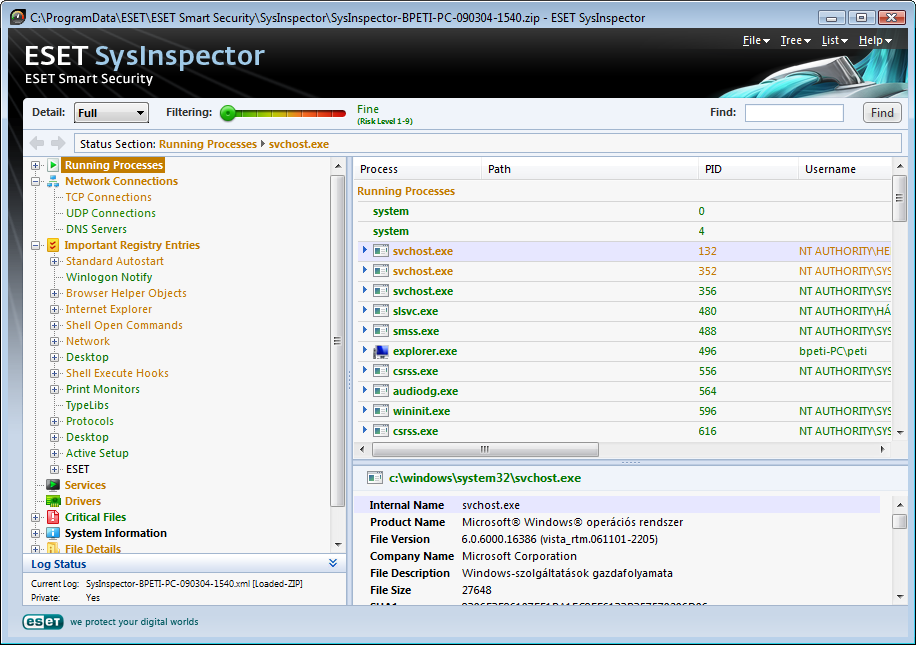
Task: Click the Network Connections icon in tree
Action: (x=53, y=181)
